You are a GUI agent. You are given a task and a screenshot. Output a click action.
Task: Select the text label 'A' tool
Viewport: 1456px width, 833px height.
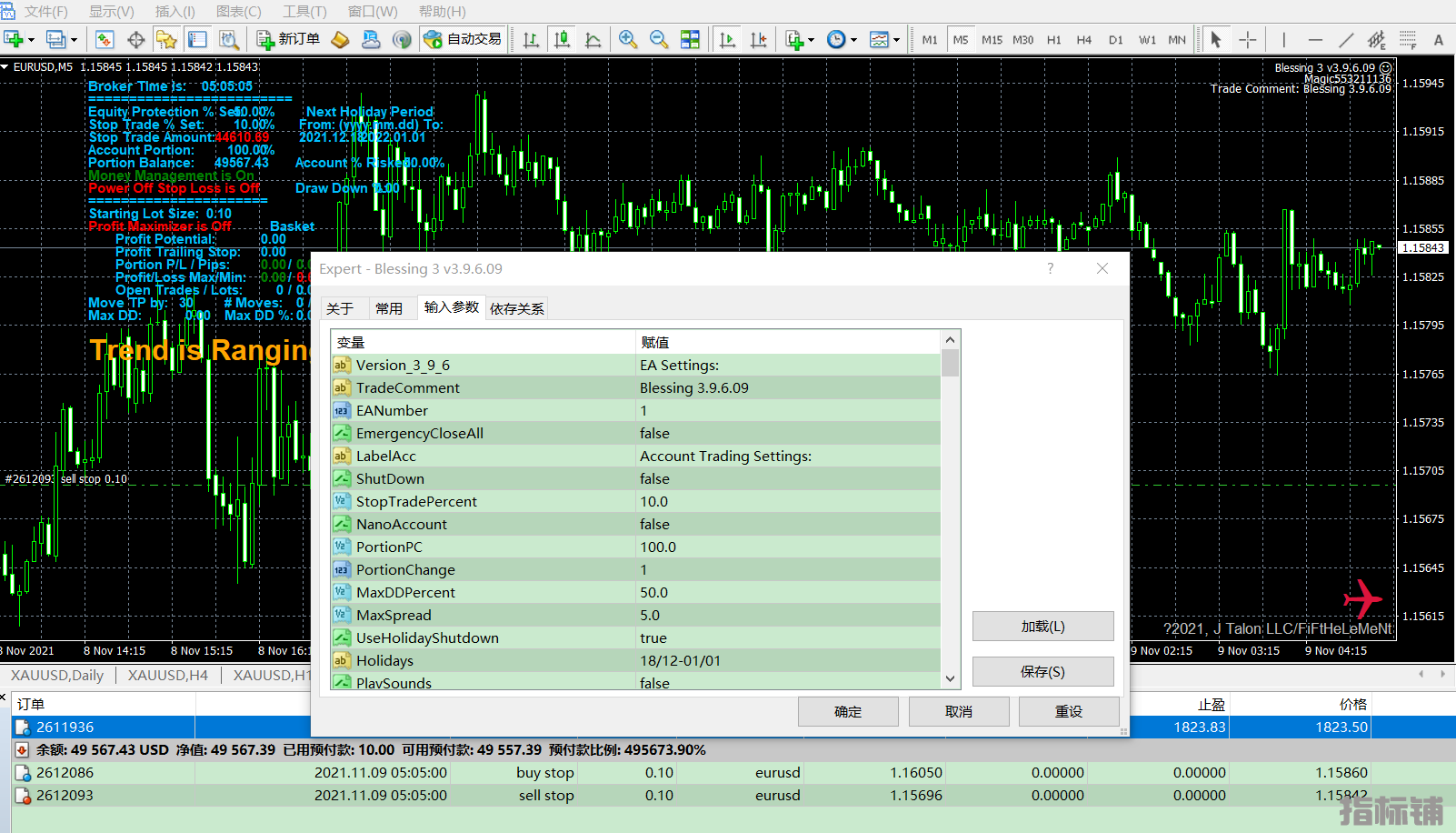1438,39
